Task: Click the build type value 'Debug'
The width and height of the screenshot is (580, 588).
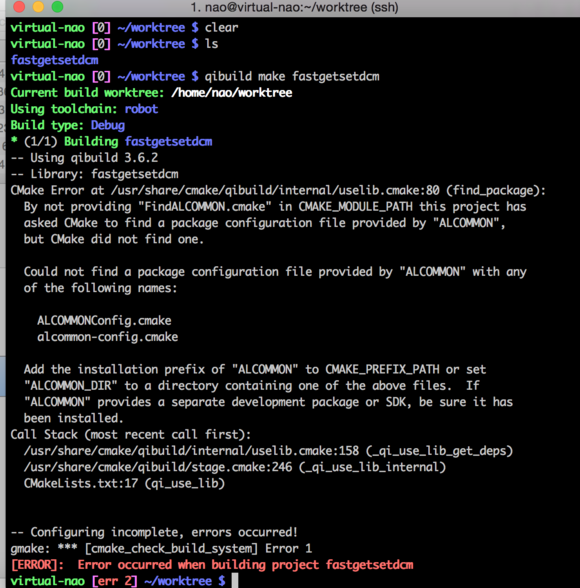Action: click(108, 125)
